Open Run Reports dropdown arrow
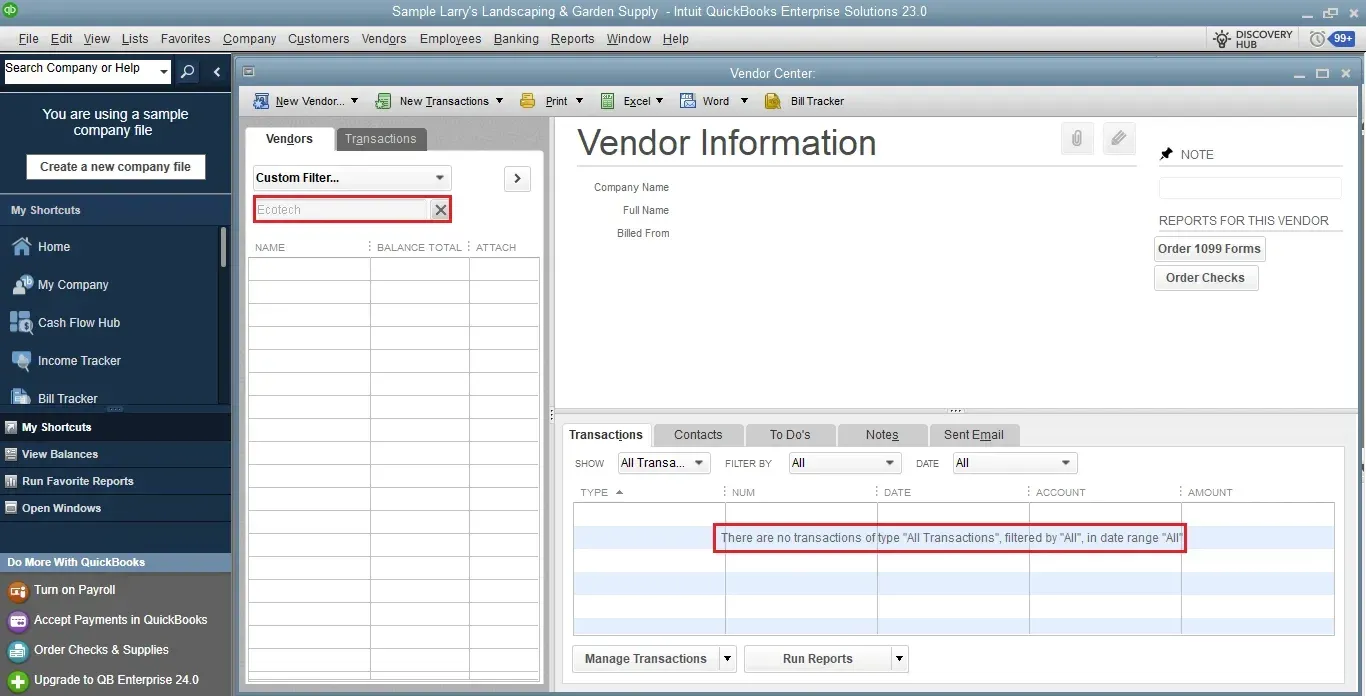1366x696 pixels. coord(900,659)
